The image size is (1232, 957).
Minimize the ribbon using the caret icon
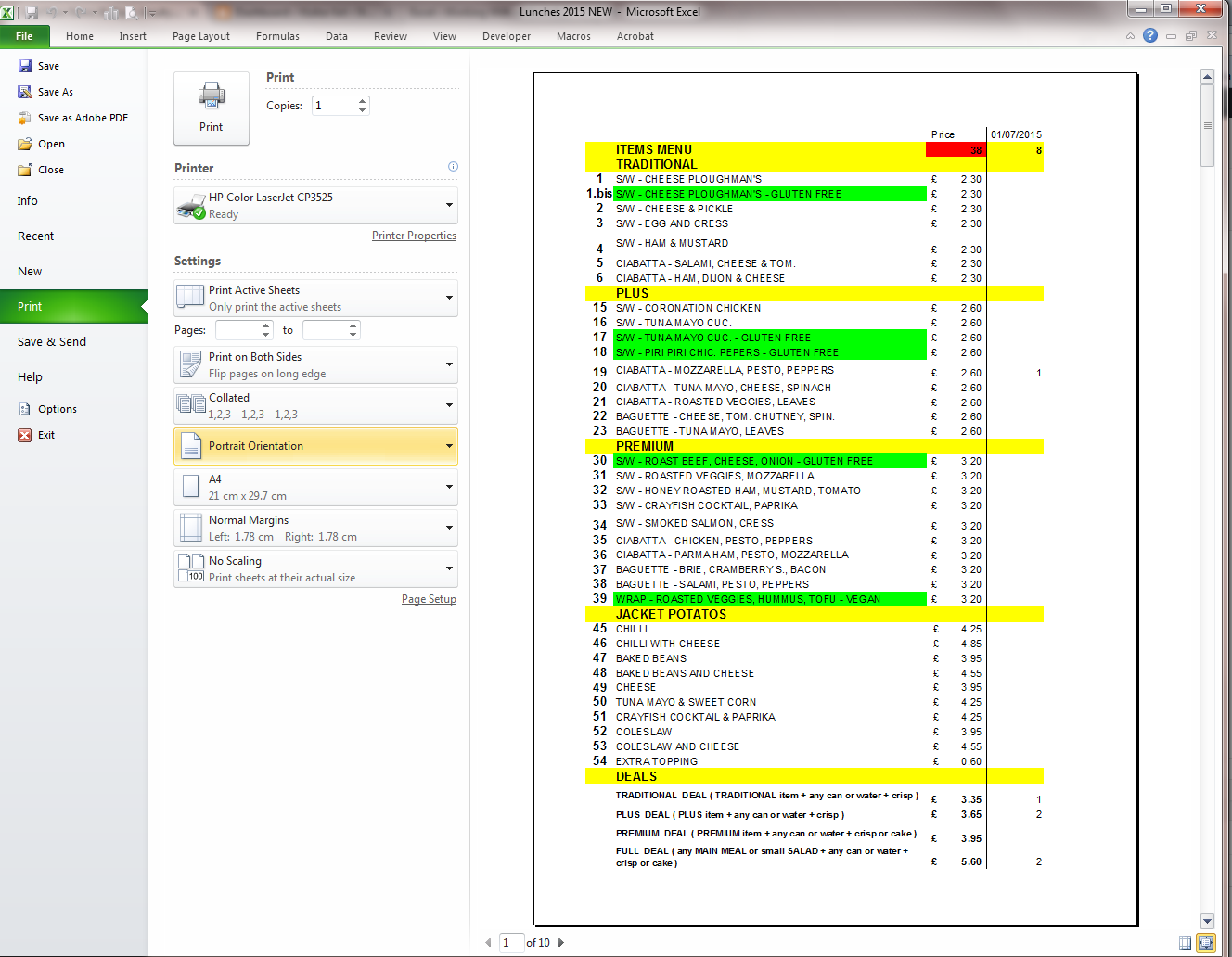click(1130, 36)
